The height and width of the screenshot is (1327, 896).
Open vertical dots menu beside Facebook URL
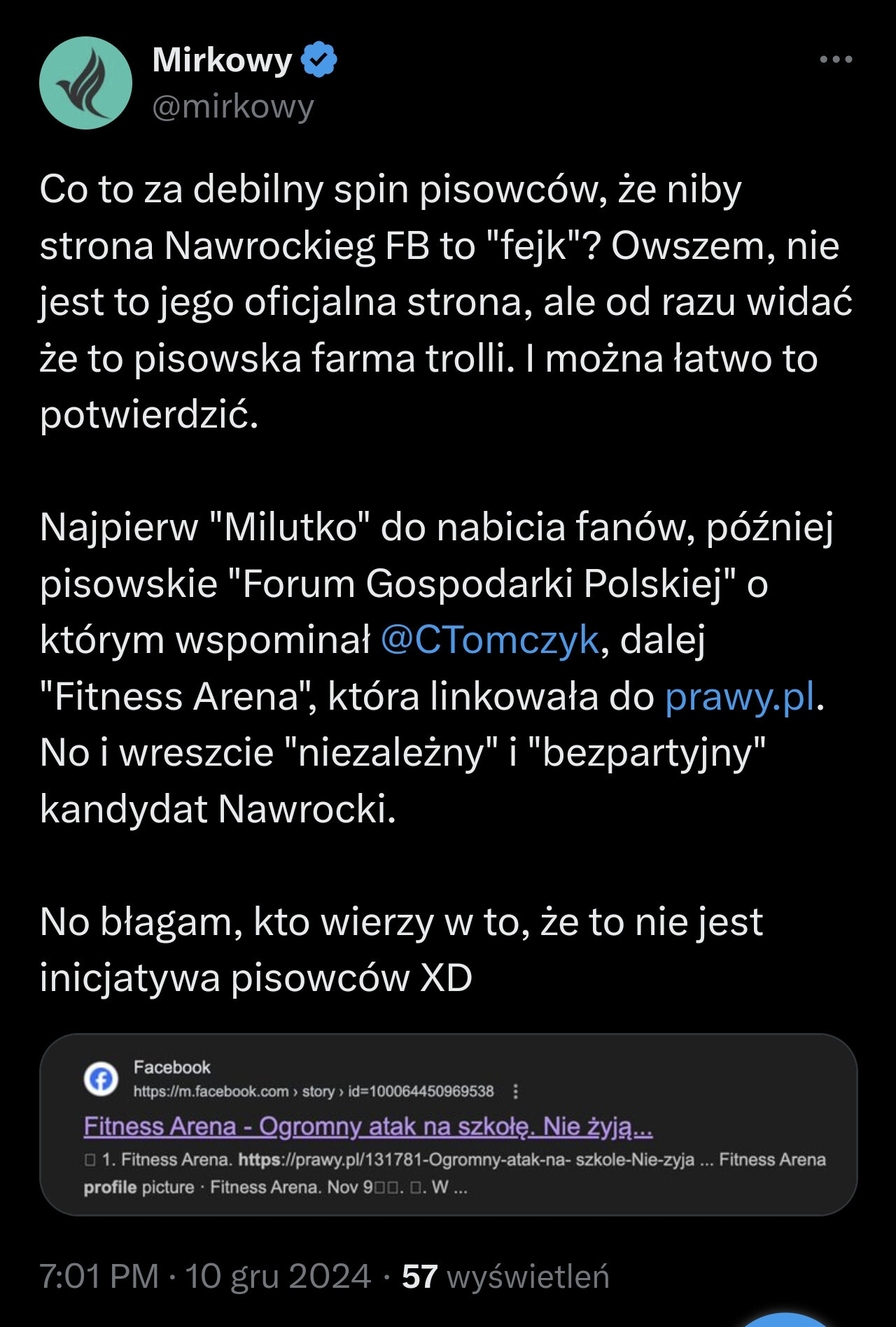516,1091
